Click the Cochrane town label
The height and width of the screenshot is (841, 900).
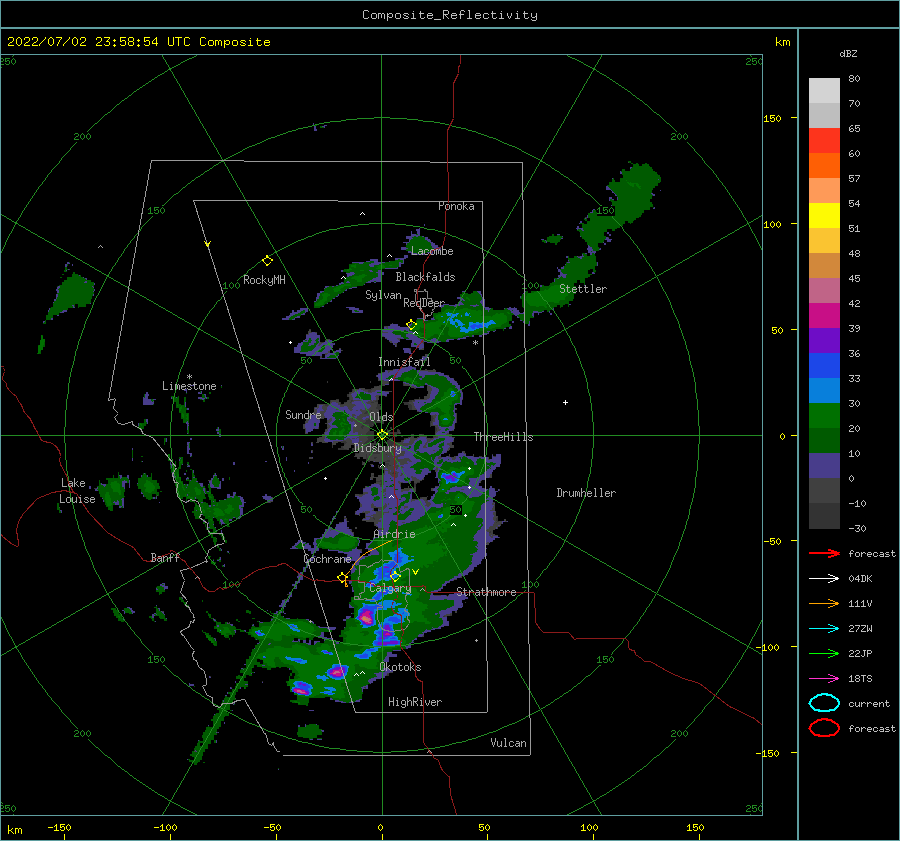(x=327, y=559)
